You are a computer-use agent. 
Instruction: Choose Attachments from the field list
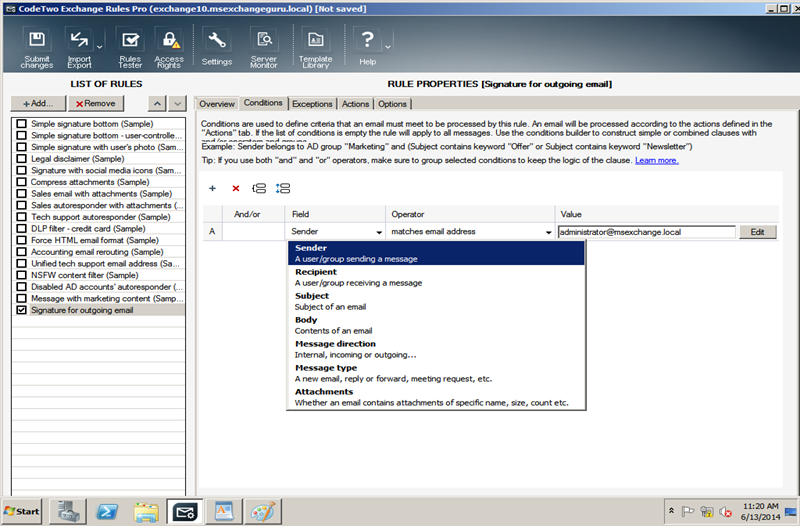[x=436, y=397]
